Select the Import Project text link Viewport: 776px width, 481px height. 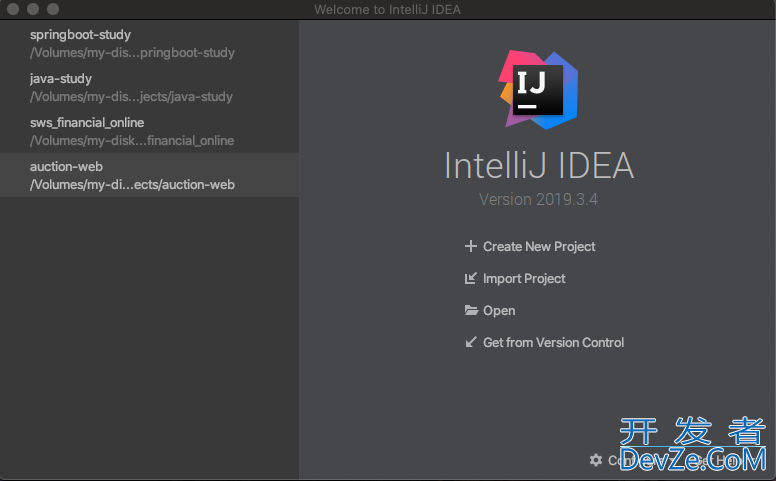coord(524,279)
